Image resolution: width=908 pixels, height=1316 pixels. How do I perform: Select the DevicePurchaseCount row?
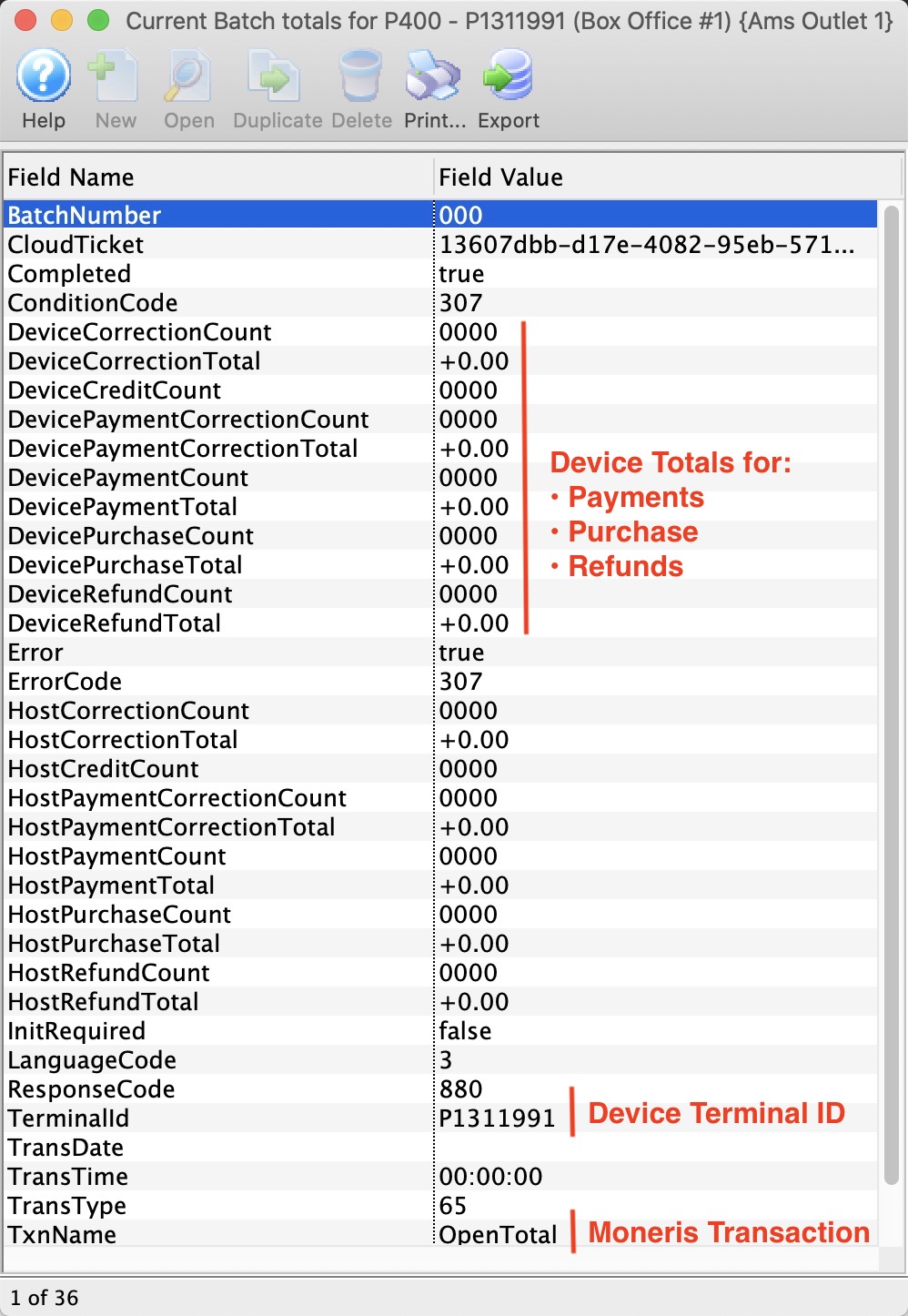coord(440,535)
